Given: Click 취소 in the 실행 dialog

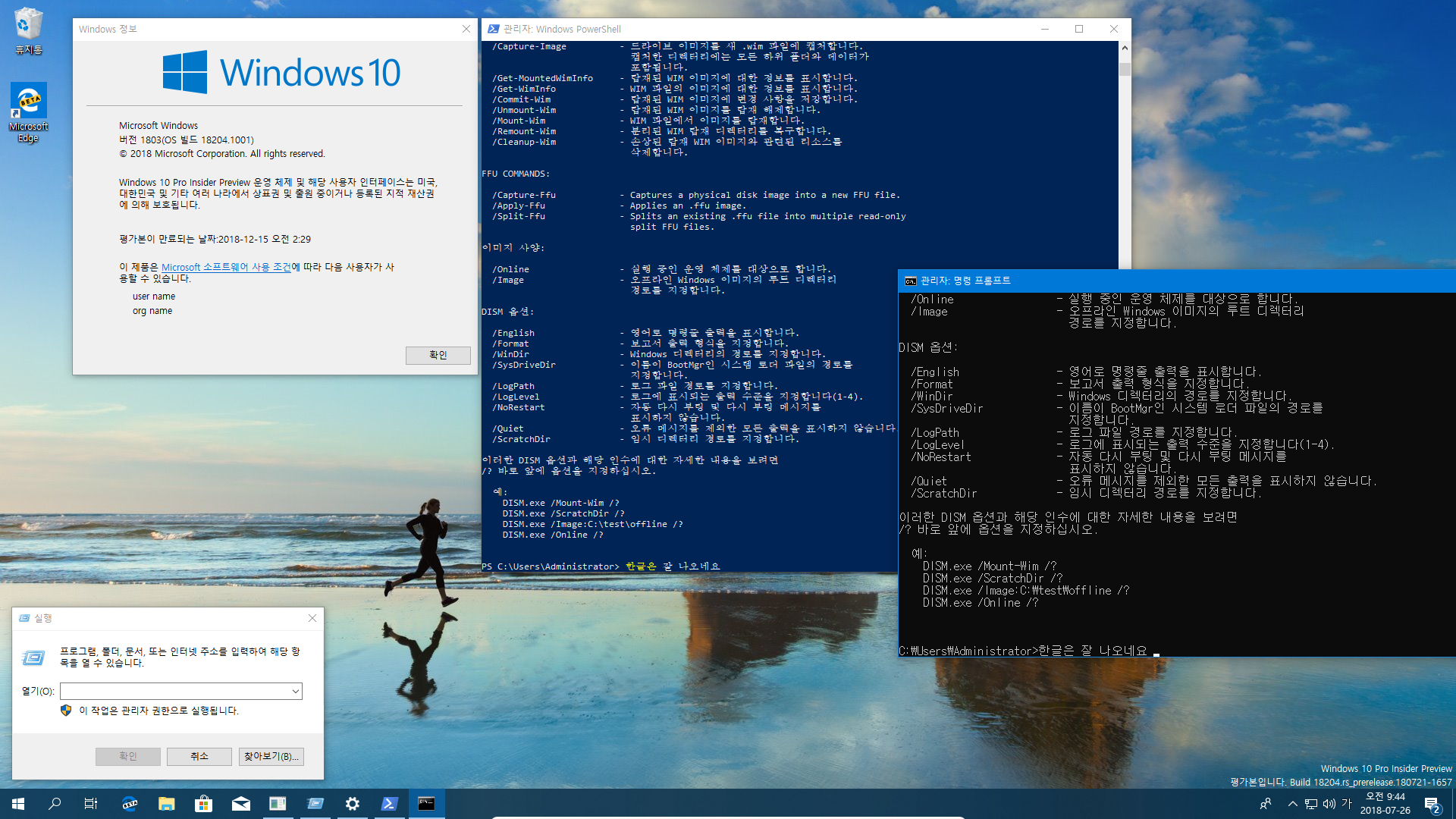Looking at the screenshot, I should [199, 757].
